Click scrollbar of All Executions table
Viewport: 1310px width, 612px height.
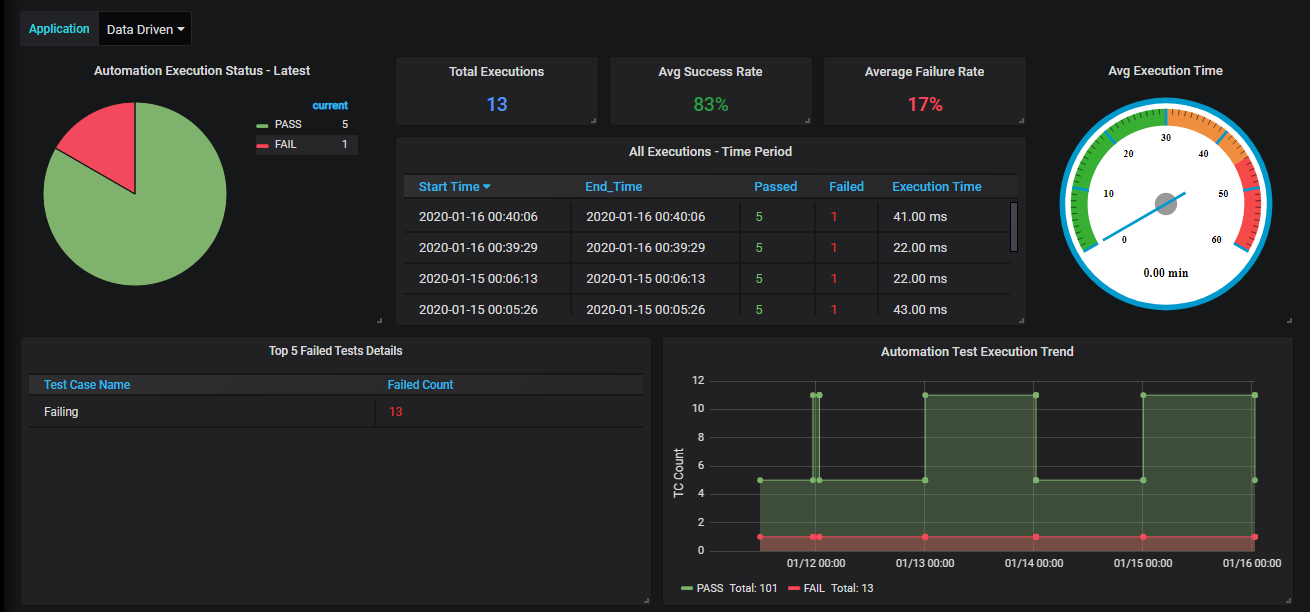click(1014, 227)
